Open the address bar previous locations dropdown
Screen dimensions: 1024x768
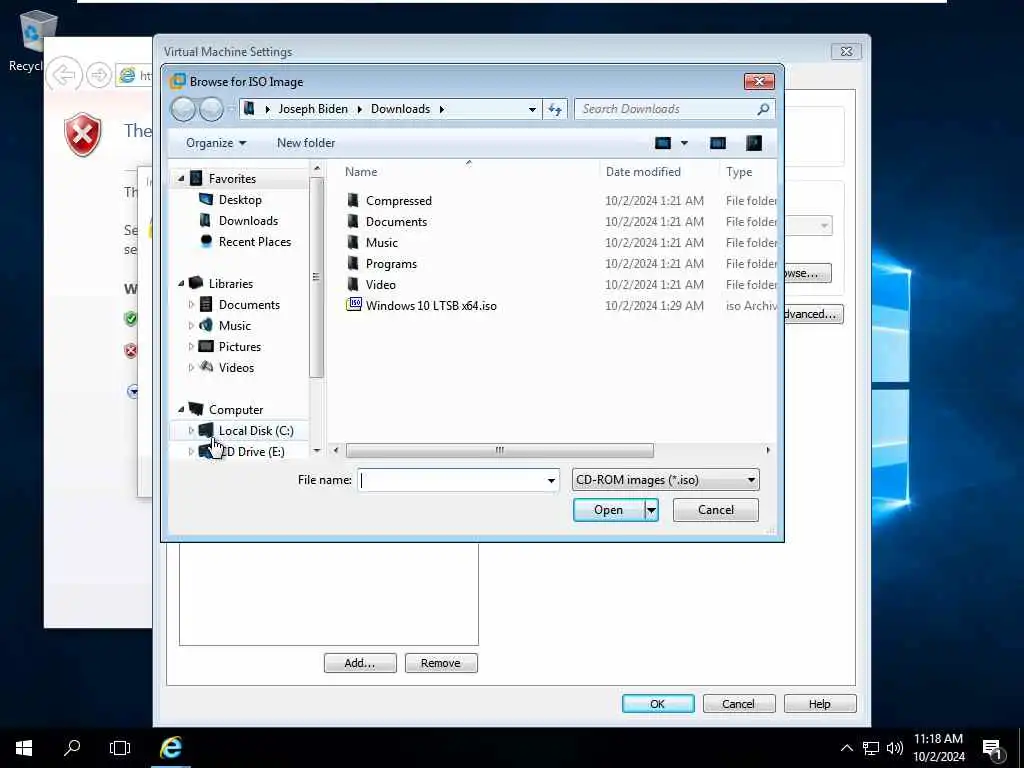pos(532,109)
